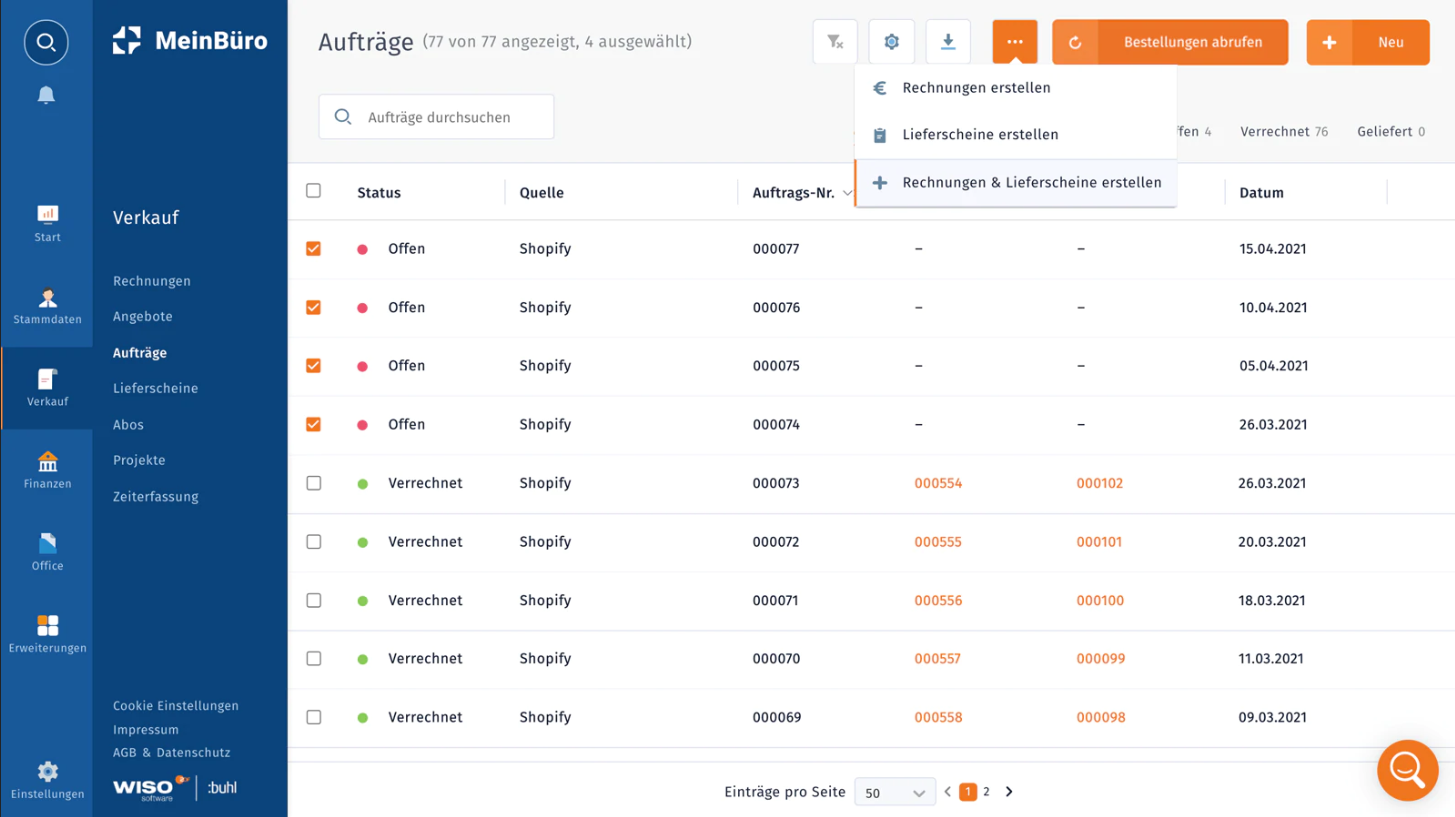Select Lieferscheine erstellen menu entry
This screenshot has height=817, width=1455.
tap(980, 135)
